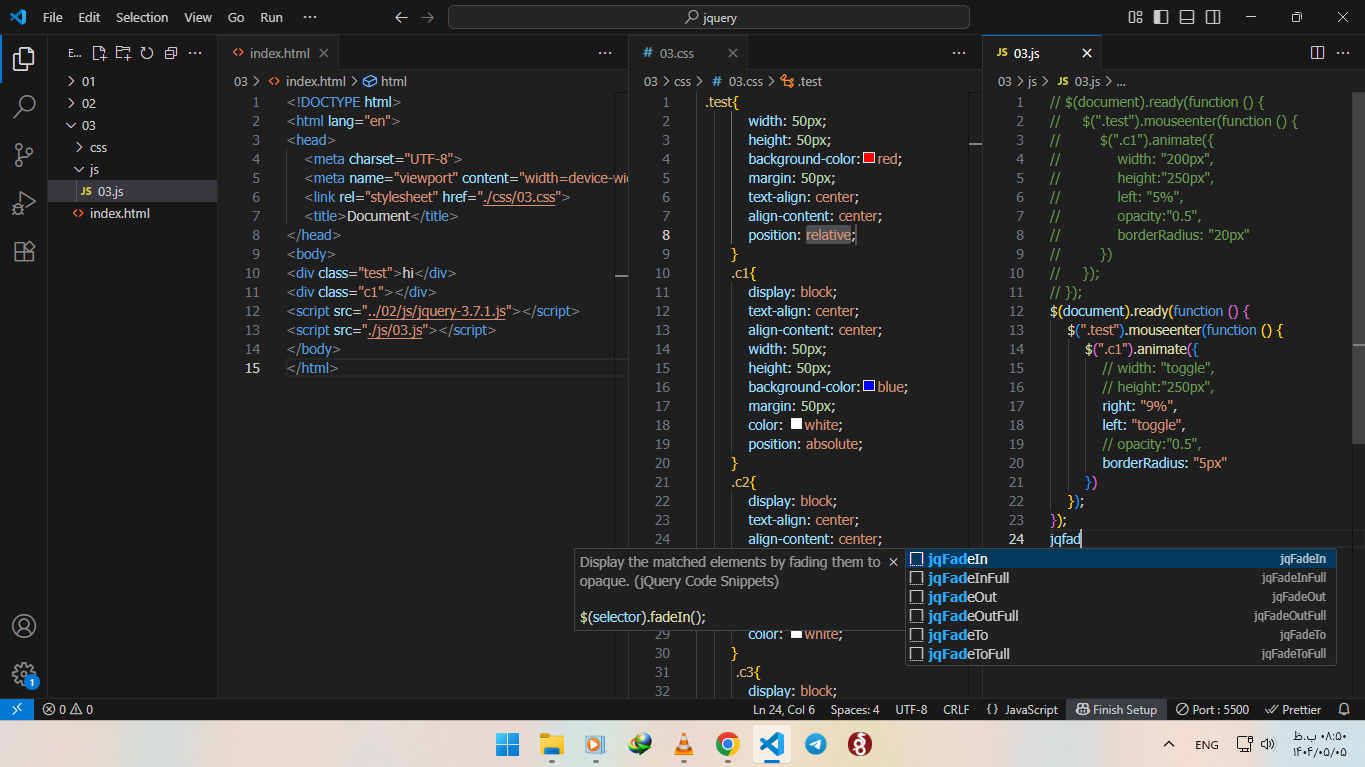Open more actions for index.html editor group
1365x767 pixels.
point(605,53)
